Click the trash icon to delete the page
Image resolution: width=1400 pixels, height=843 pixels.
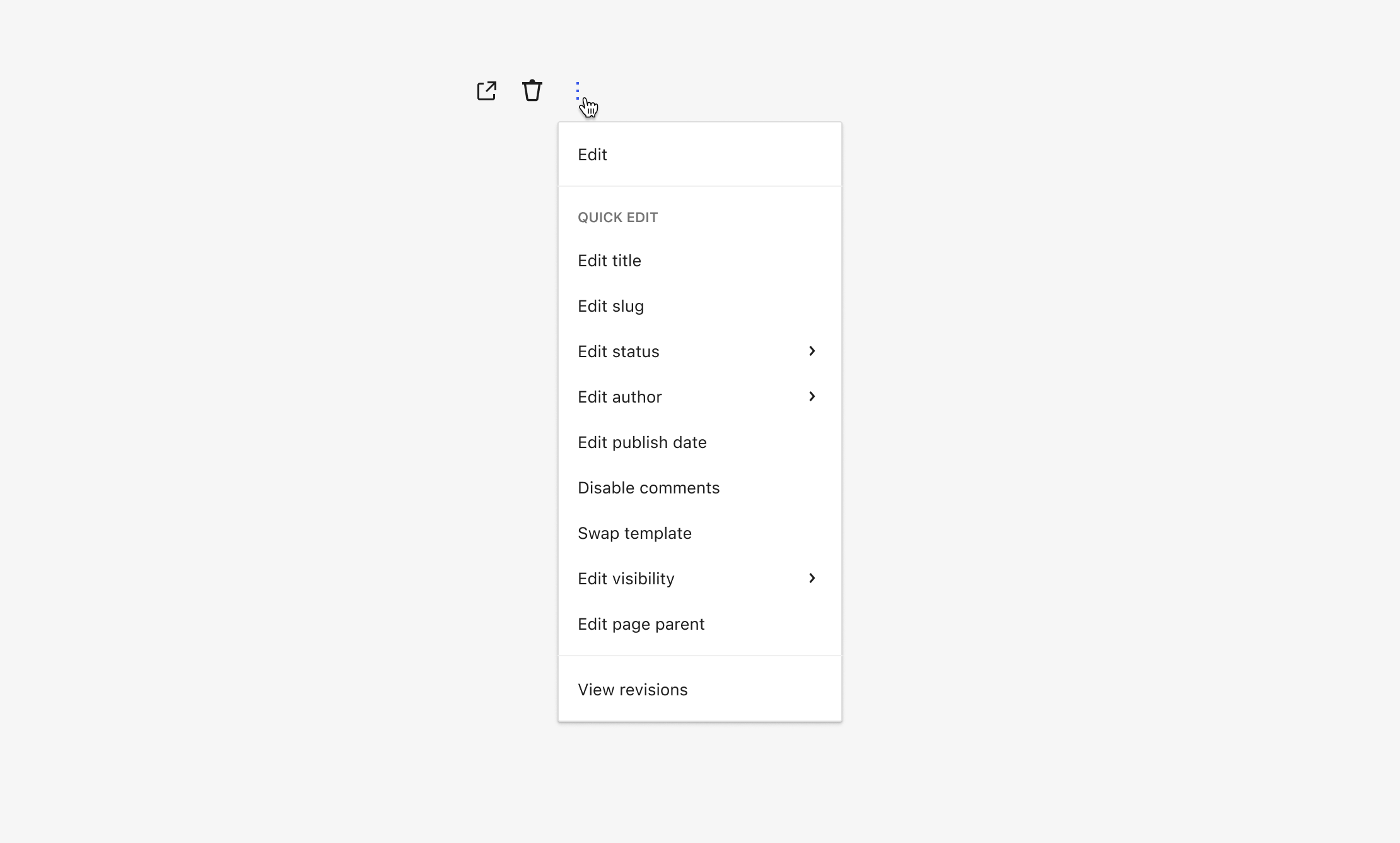532,91
